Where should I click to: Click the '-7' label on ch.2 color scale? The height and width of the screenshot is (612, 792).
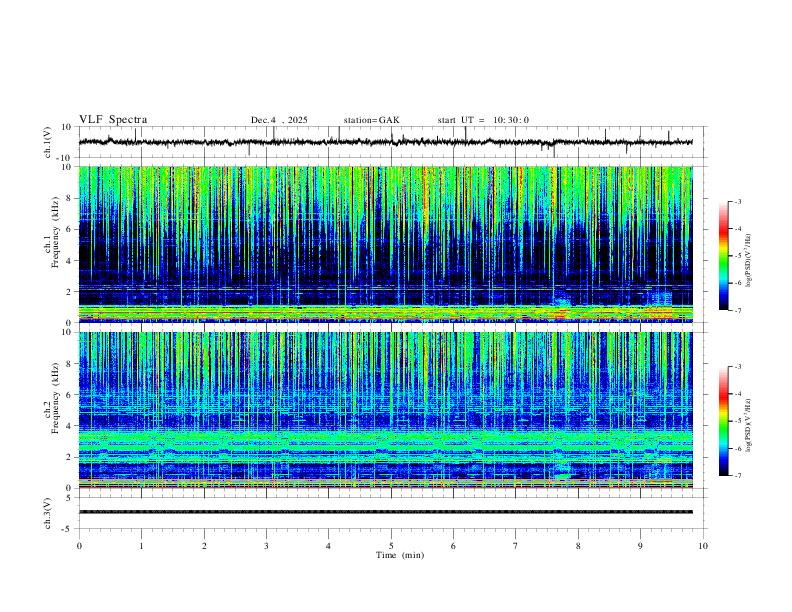[x=737, y=475]
